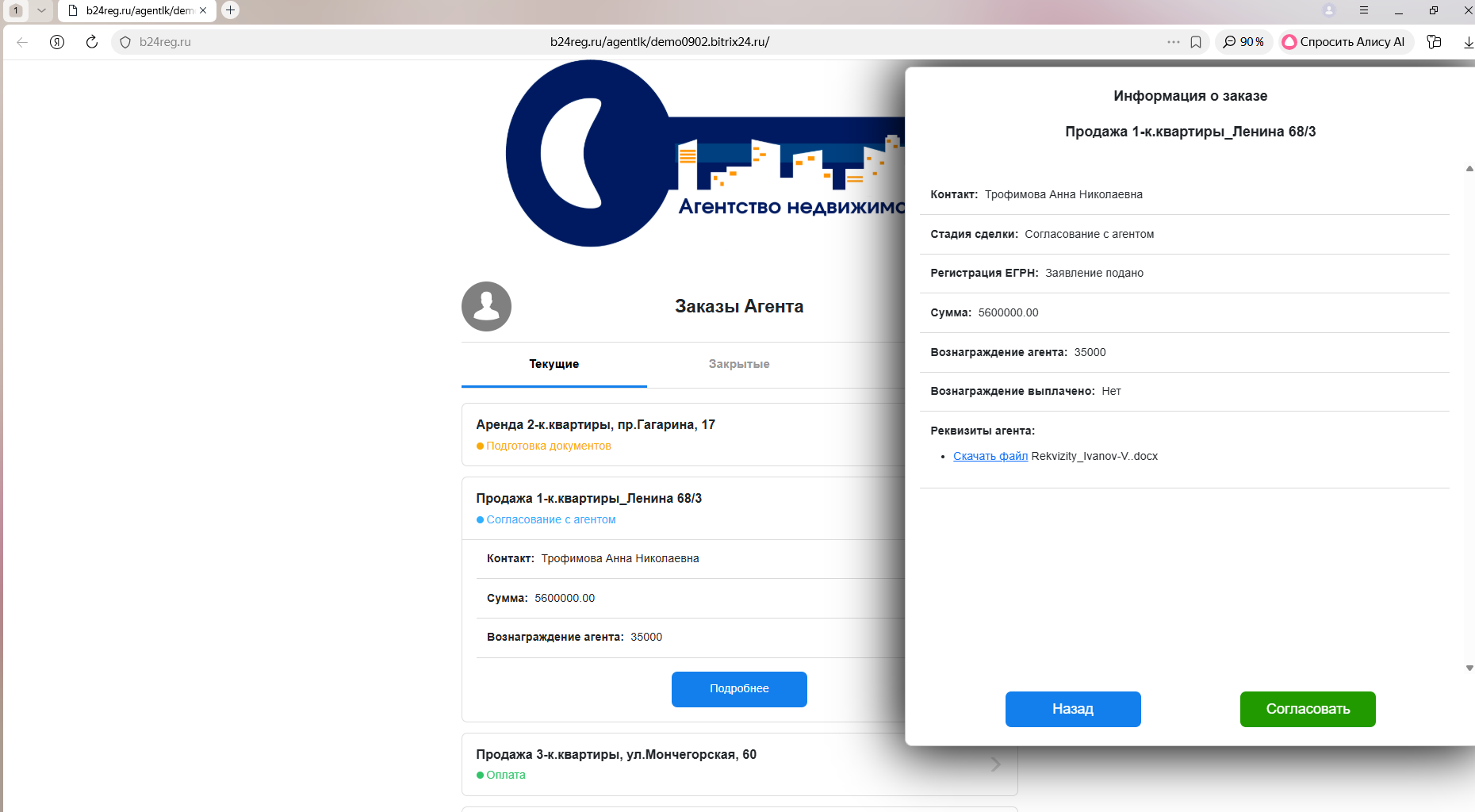The width and height of the screenshot is (1475, 812).
Task: Click the Информация о заказе heading
Action: [x=1190, y=96]
